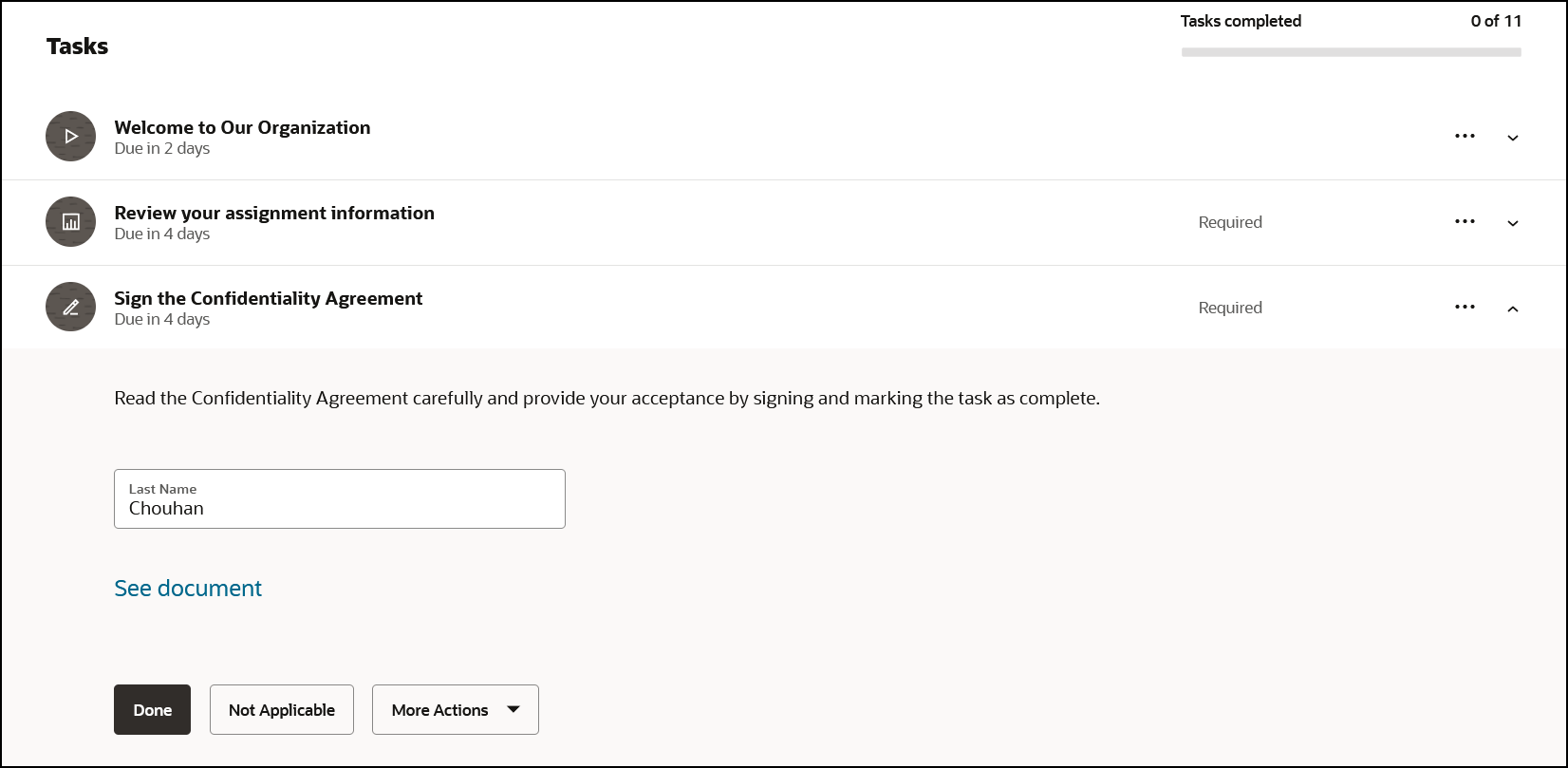Open the More Actions dropdown

pos(455,710)
